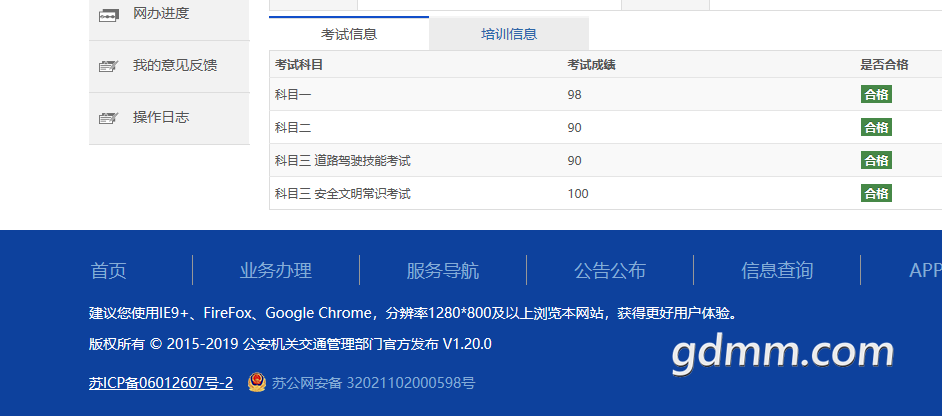
Task: Click the police badge icon beside 苏公网安备
Action: point(257,382)
